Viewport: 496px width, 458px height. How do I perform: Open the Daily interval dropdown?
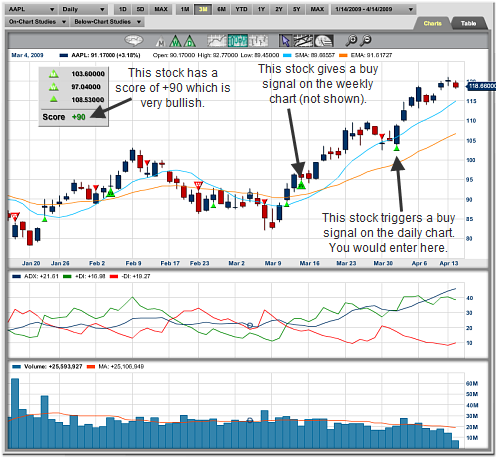(x=83, y=9)
